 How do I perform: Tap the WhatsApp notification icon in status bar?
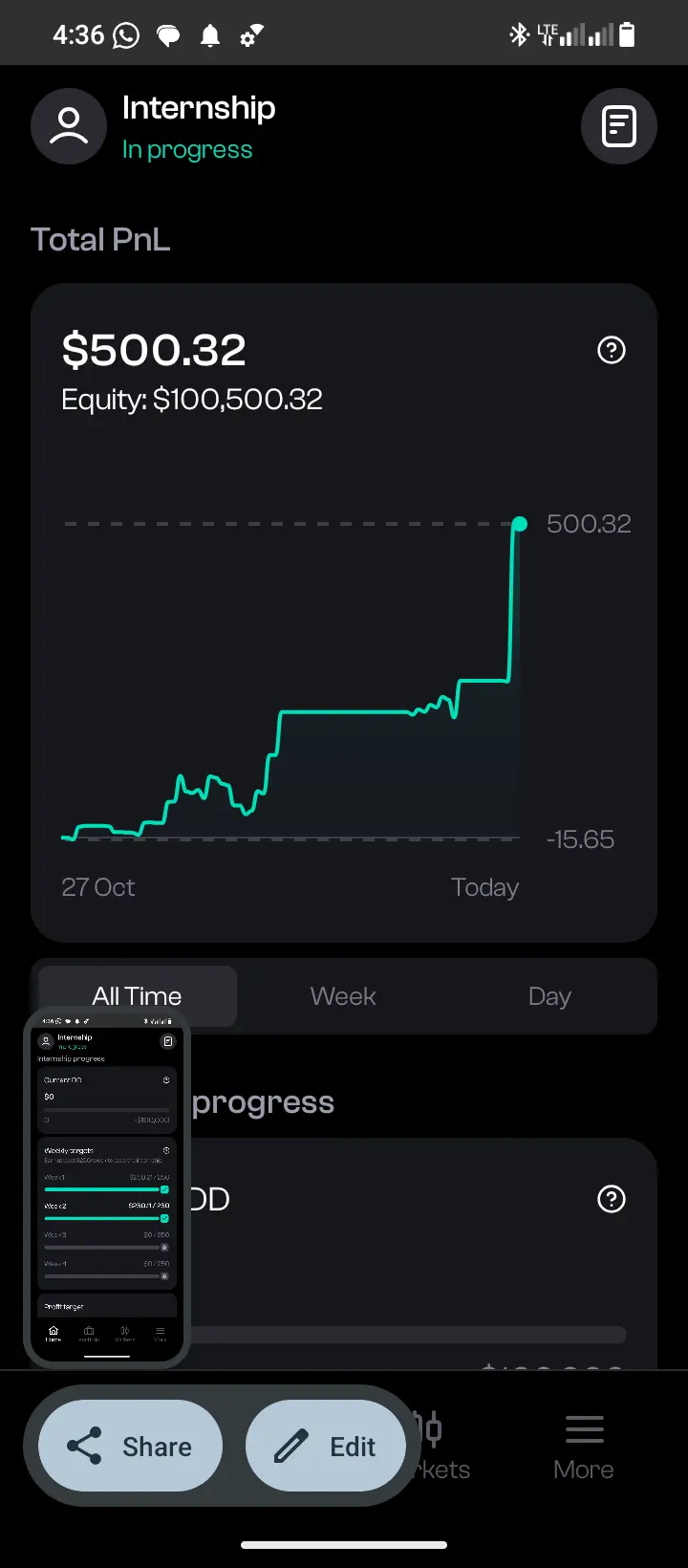click(x=126, y=35)
